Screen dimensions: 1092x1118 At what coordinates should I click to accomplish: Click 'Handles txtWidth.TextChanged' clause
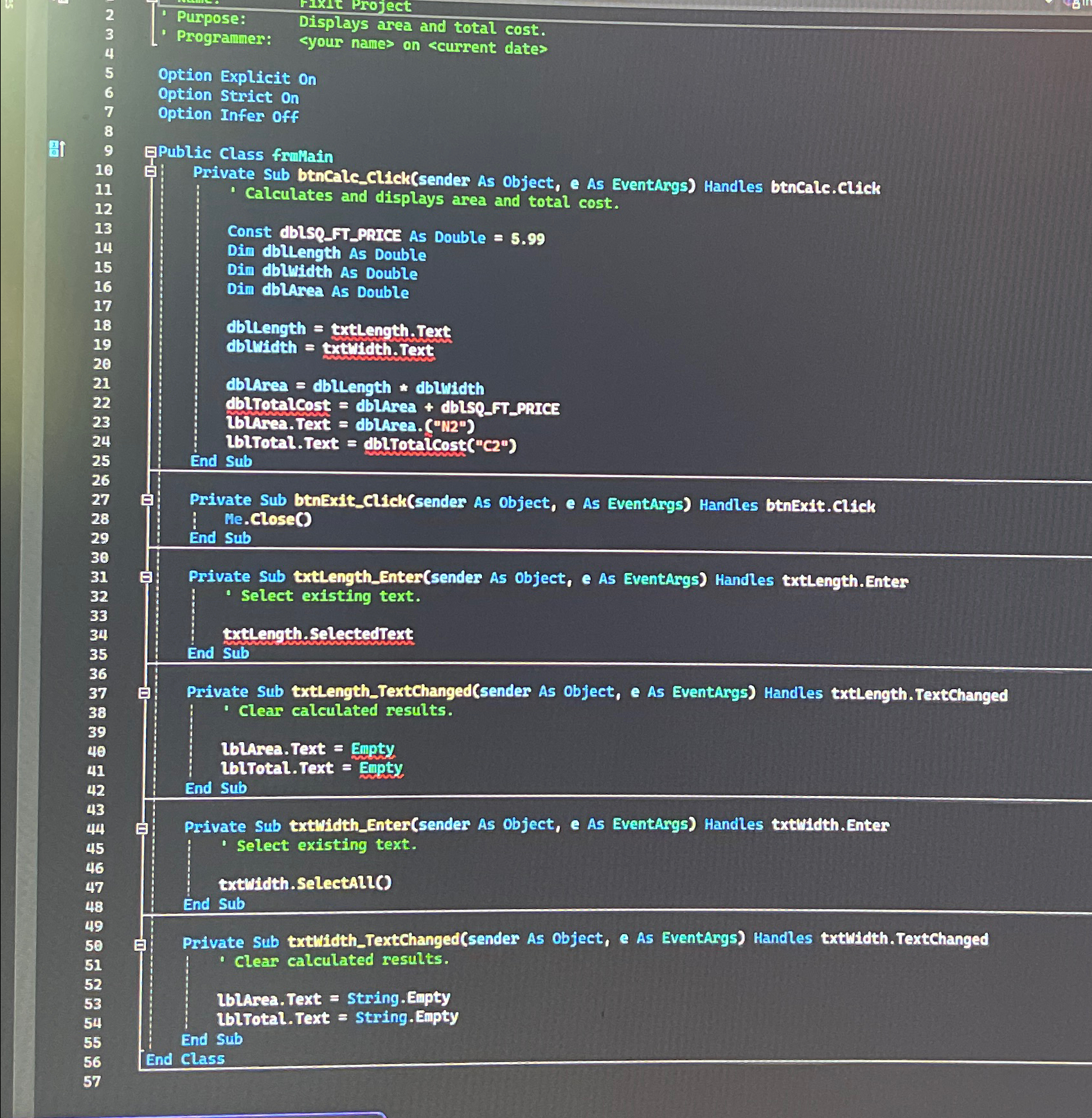point(871,939)
